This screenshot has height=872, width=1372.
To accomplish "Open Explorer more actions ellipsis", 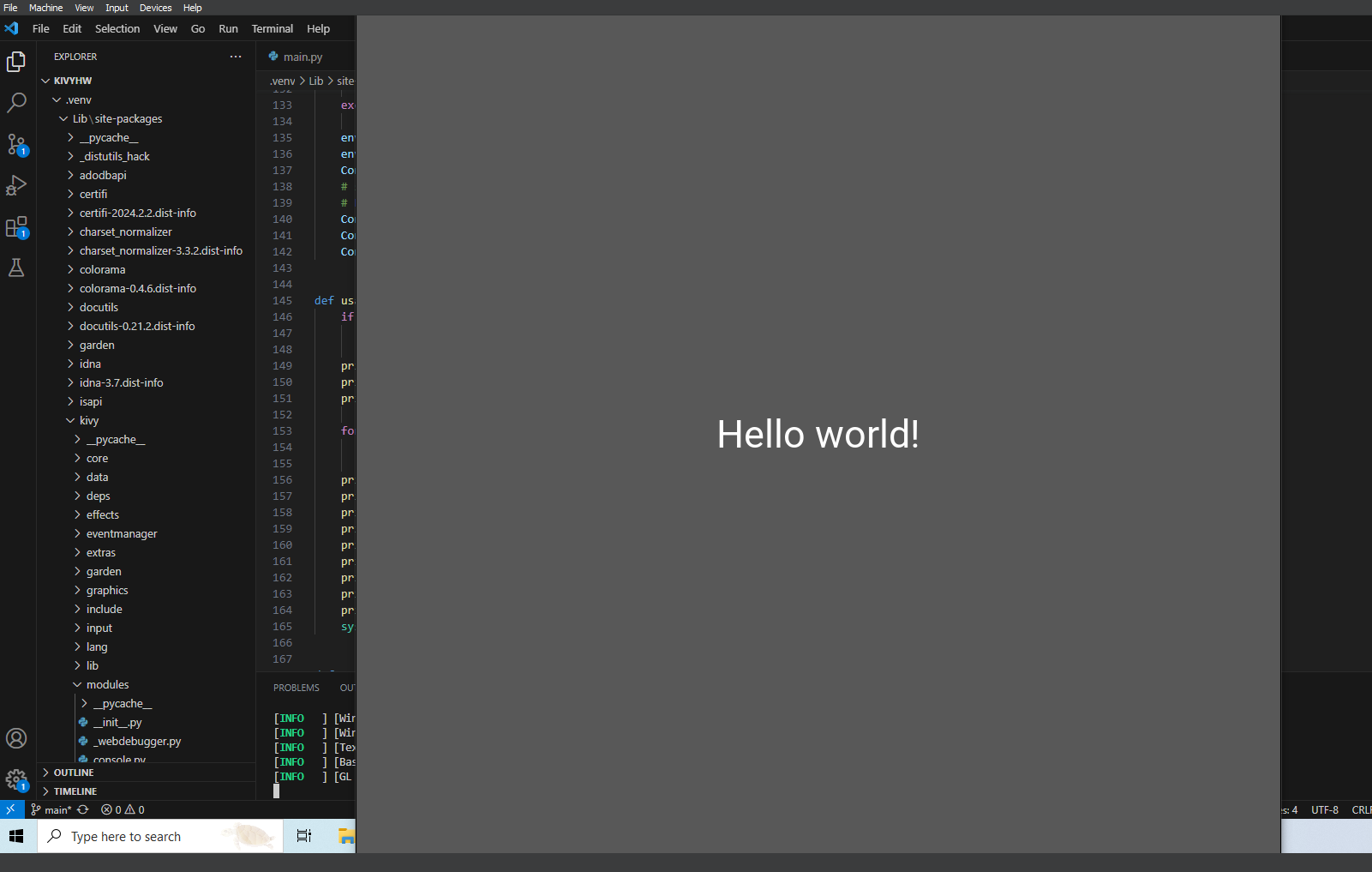I will click(236, 57).
